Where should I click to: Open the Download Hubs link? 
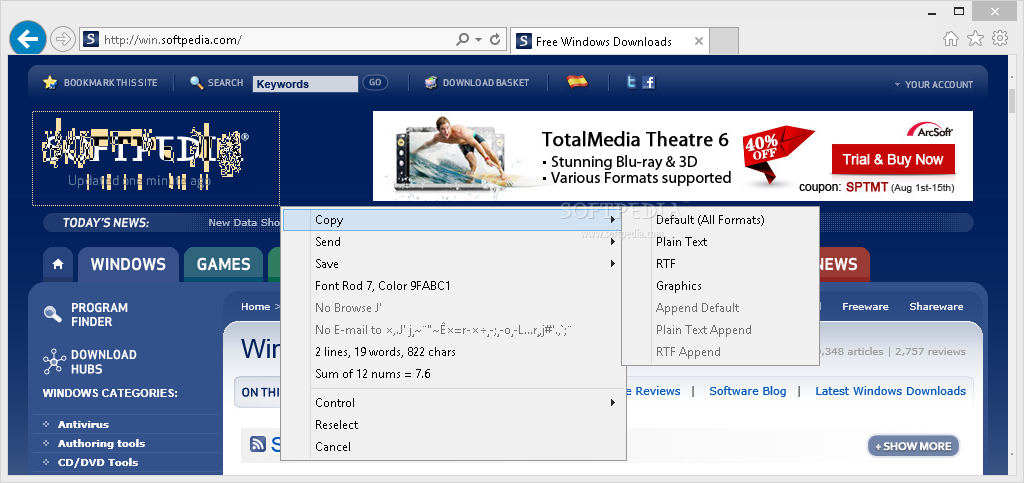tap(104, 362)
